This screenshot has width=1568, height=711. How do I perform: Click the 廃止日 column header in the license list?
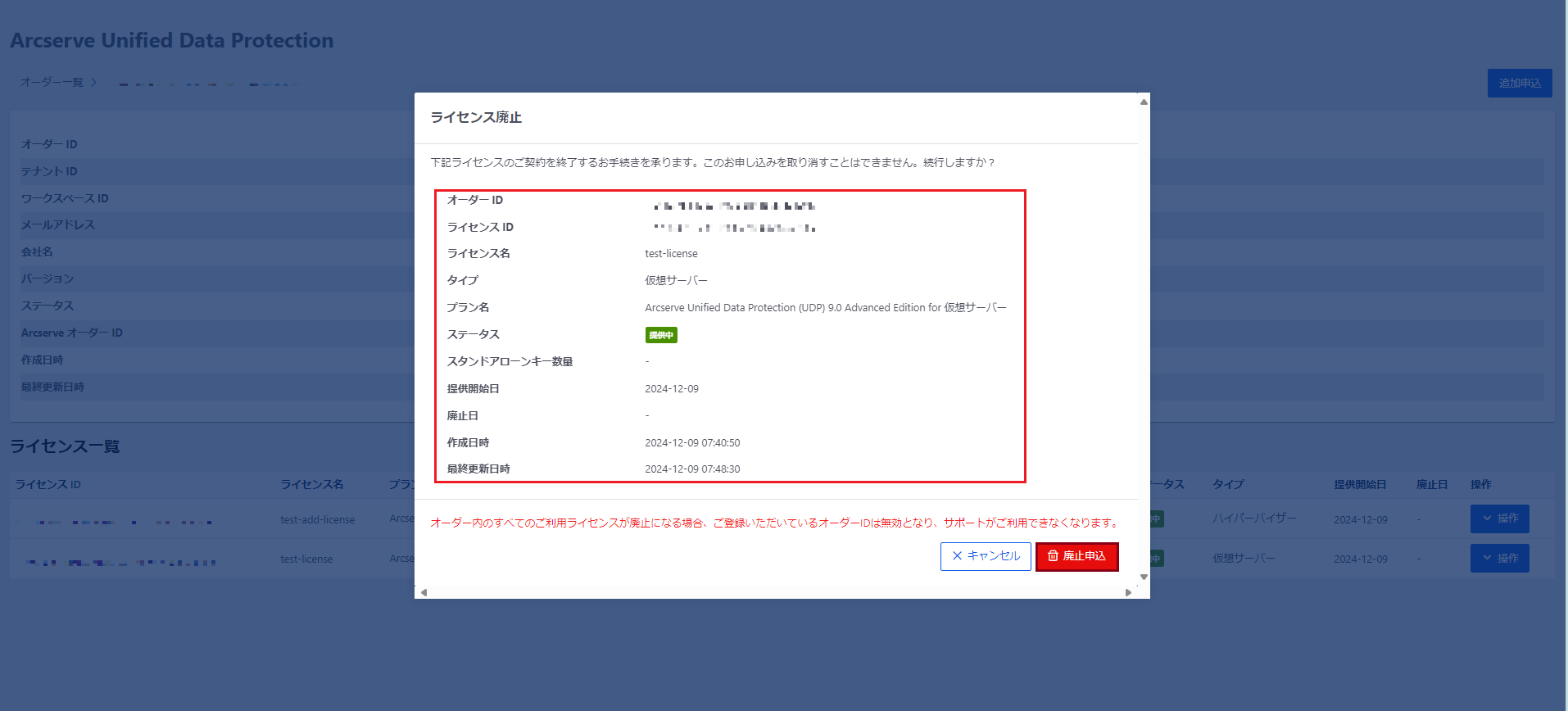tap(1432, 485)
